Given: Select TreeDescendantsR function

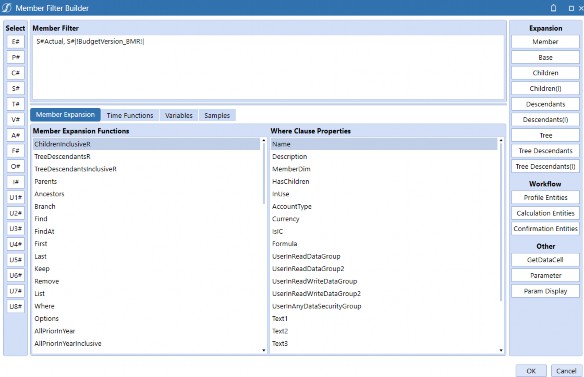Looking at the screenshot, I should click(x=146, y=156).
